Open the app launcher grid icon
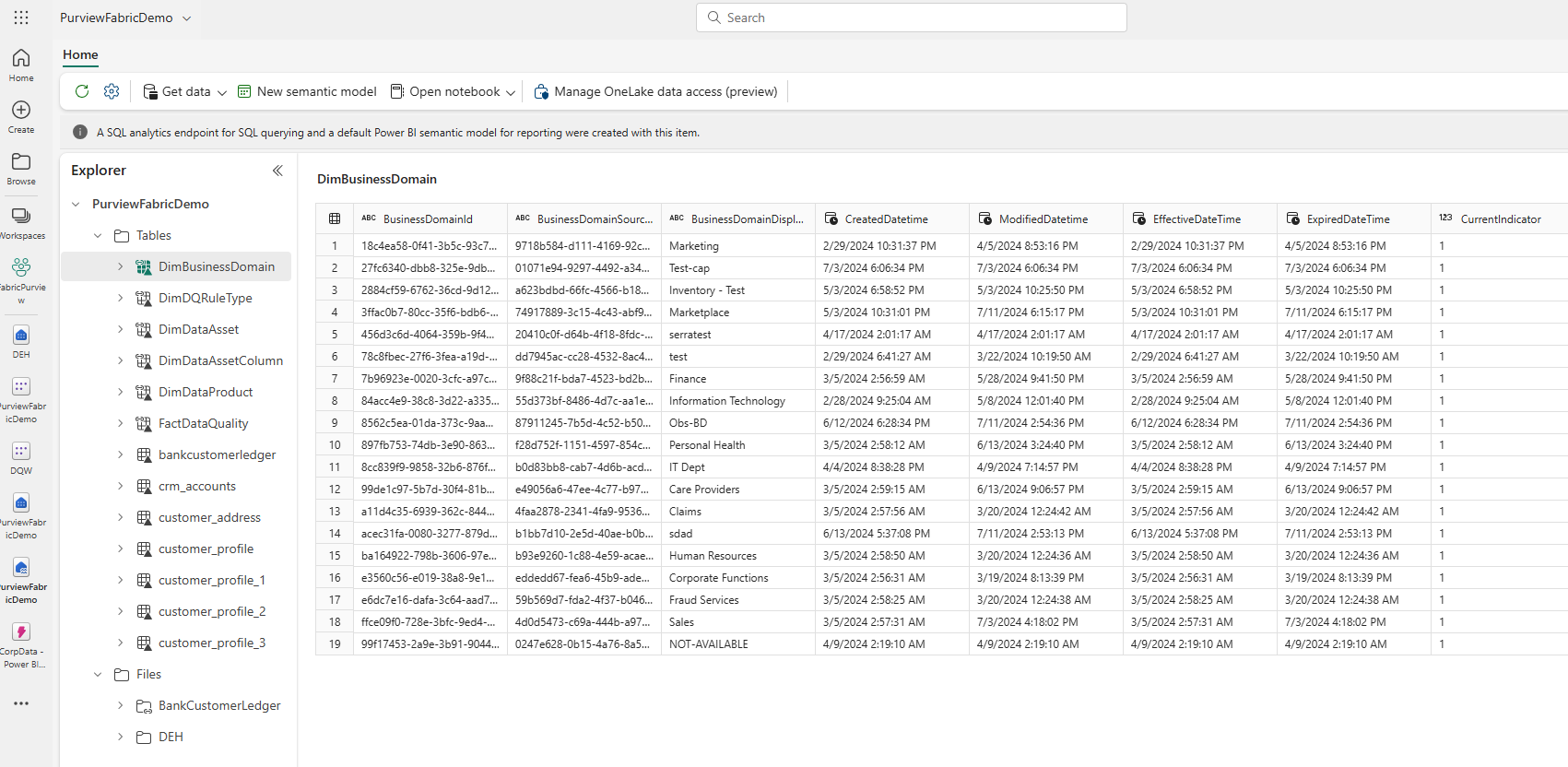Image resolution: width=1568 pixels, height=767 pixels. pos(21,18)
